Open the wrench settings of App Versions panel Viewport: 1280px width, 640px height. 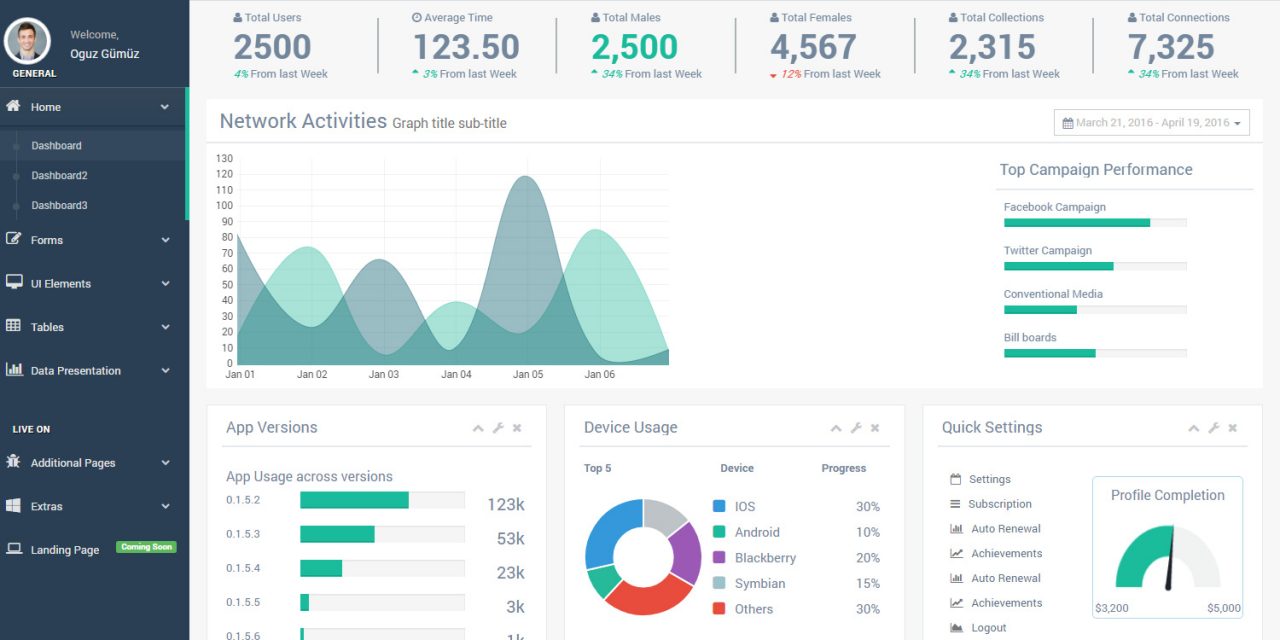498,428
